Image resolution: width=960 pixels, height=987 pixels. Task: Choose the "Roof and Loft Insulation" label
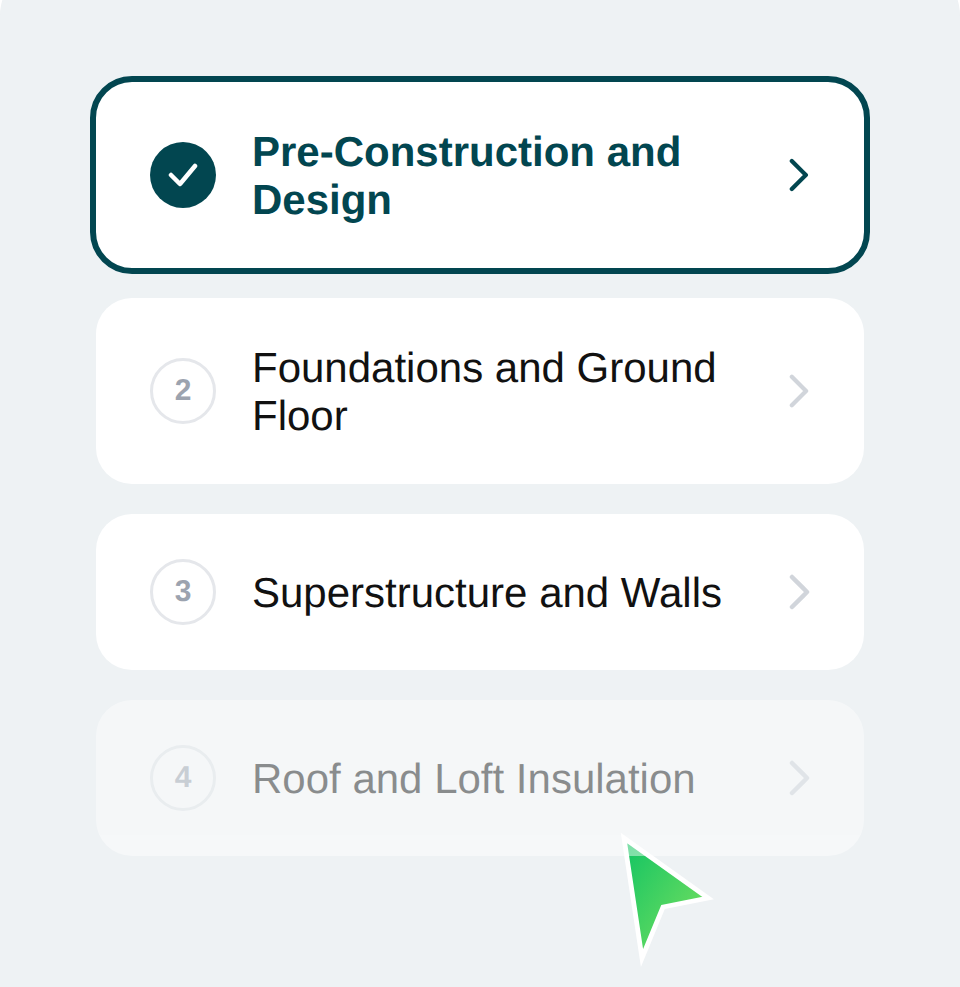(x=473, y=779)
